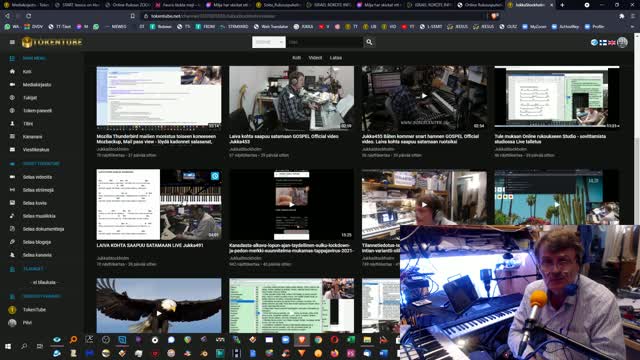The image size is (640, 360).
Task: Open Selaa blogeja in the sidebar
Action: pyautogui.click(x=37, y=242)
